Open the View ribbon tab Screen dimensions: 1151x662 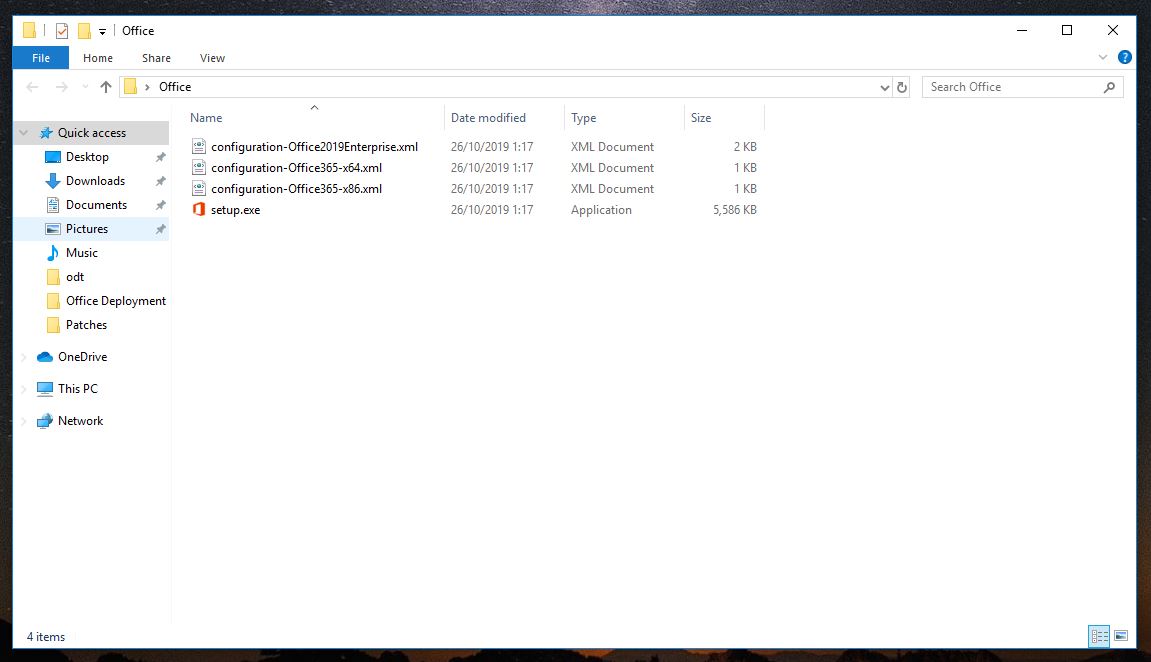[212, 58]
